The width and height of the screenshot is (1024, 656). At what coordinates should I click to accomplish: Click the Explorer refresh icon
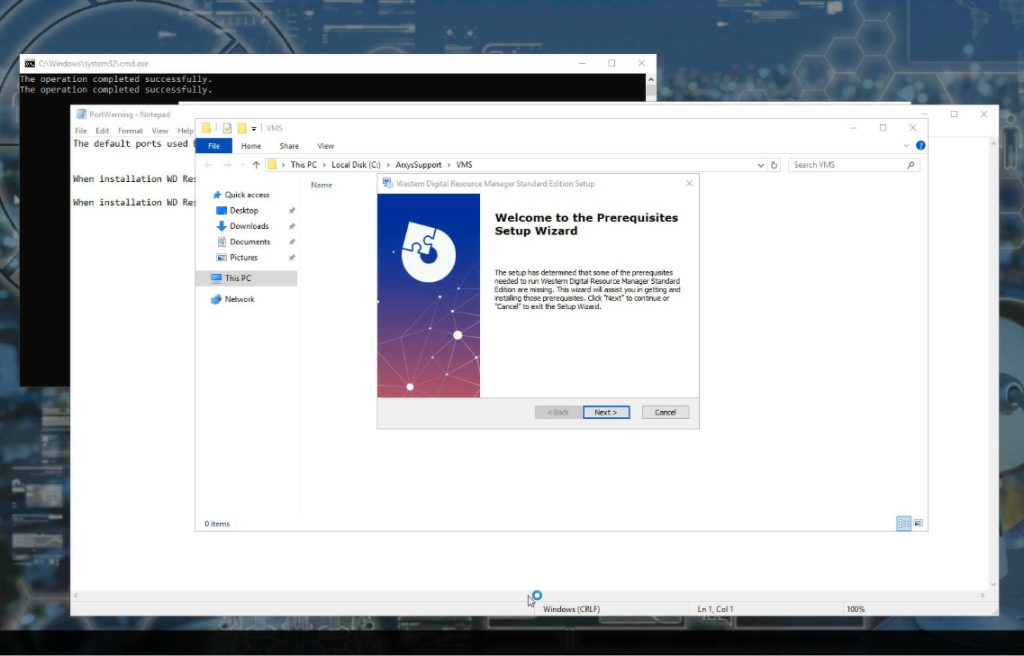(774, 165)
